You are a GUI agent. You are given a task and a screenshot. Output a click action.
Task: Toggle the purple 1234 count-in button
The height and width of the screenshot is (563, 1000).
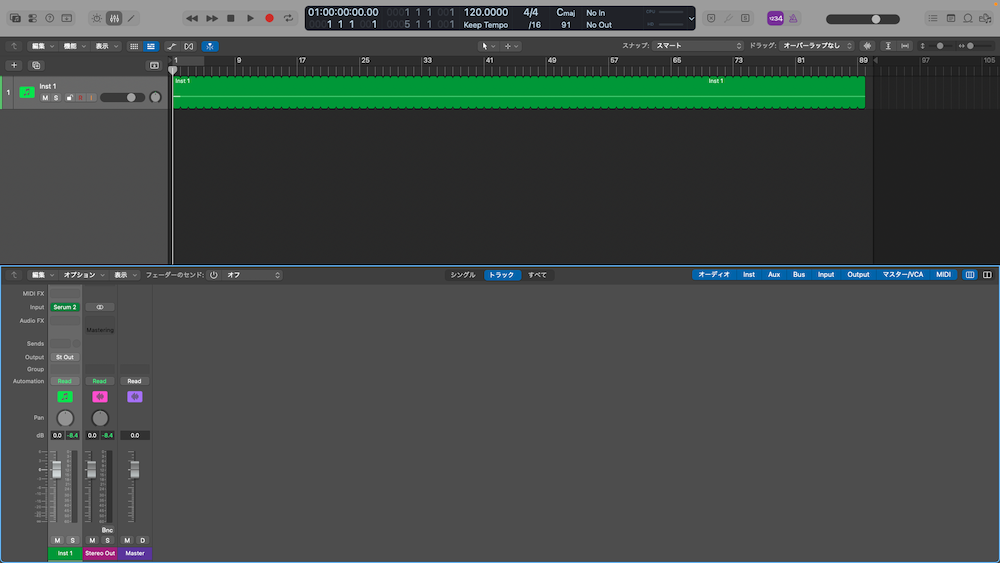click(x=775, y=18)
